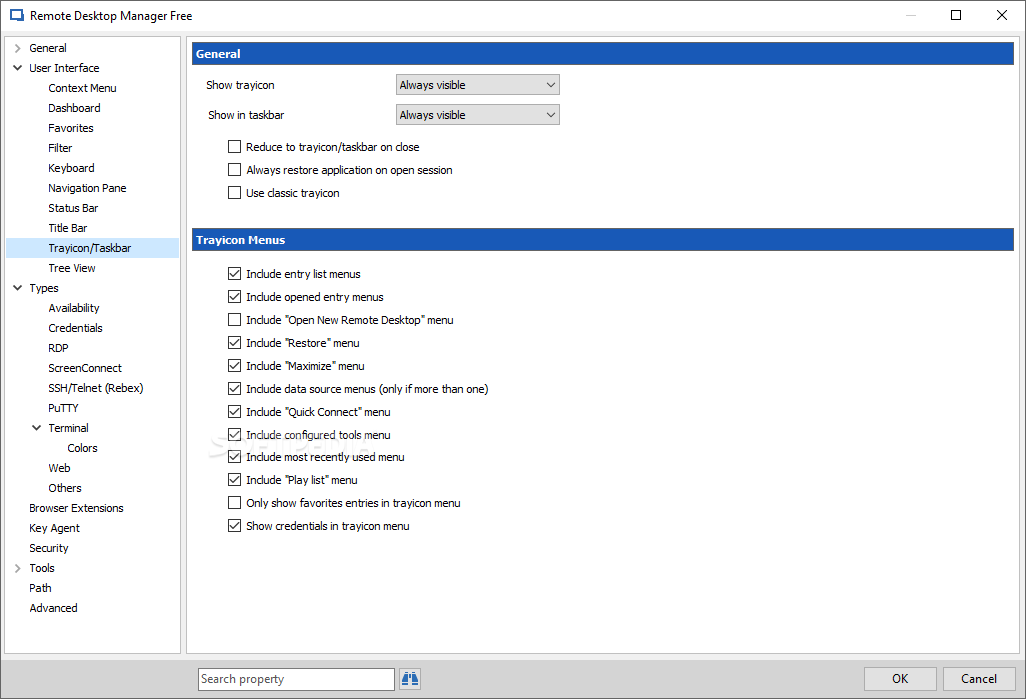The image size is (1026, 699).
Task: Select the Trayicon/Taskbar tree item
Action: click(x=90, y=248)
